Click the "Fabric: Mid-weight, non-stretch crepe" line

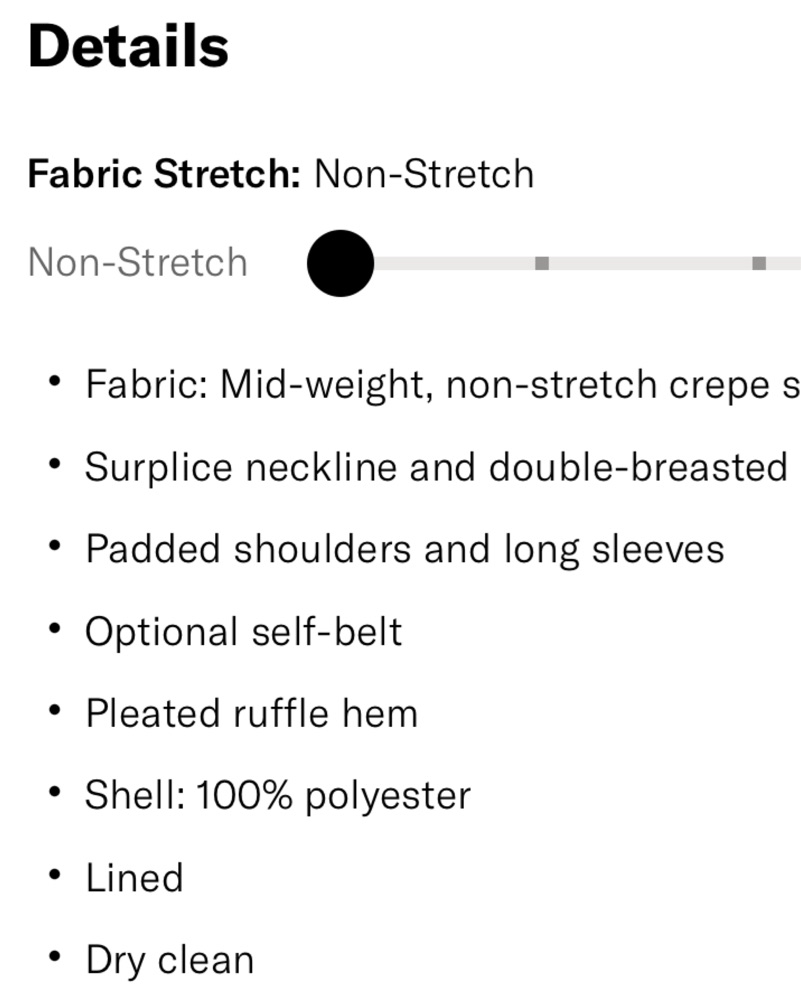[442, 385]
